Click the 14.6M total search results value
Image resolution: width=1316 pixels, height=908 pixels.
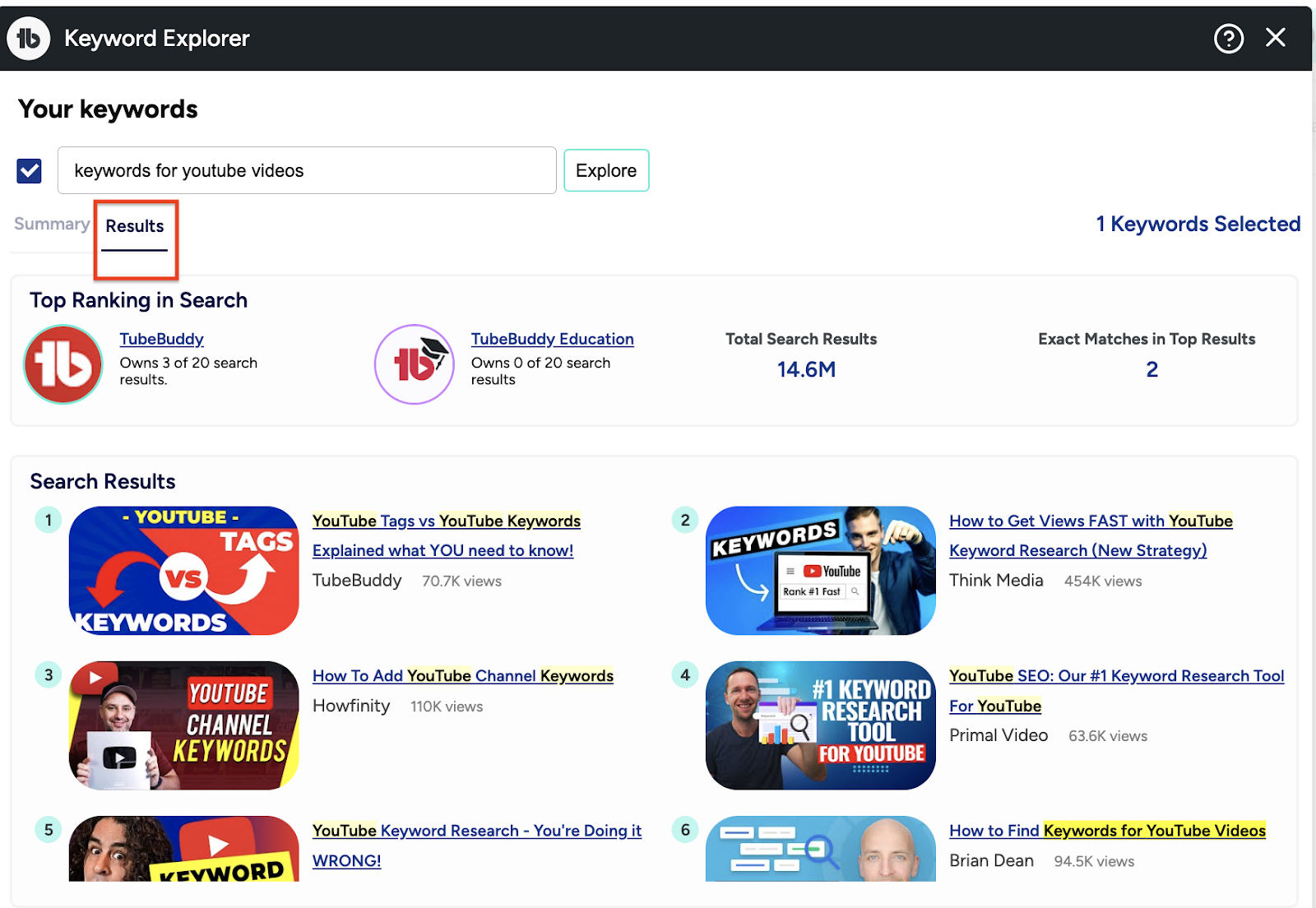[806, 369]
